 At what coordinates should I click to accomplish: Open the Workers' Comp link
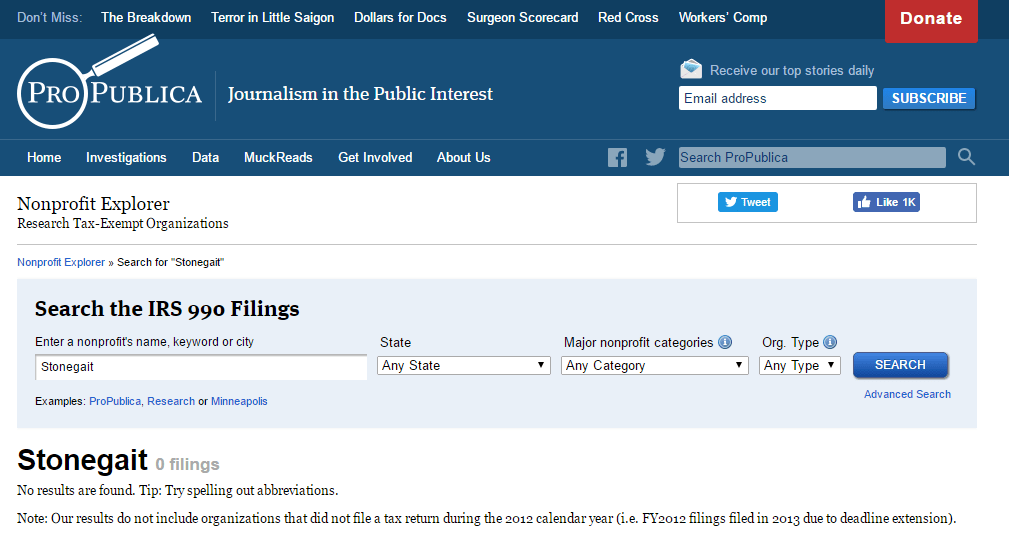pyautogui.click(x=723, y=18)
